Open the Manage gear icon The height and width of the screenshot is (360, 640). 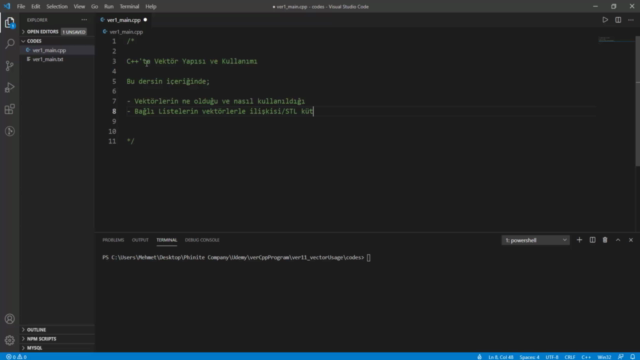[9, 340]
